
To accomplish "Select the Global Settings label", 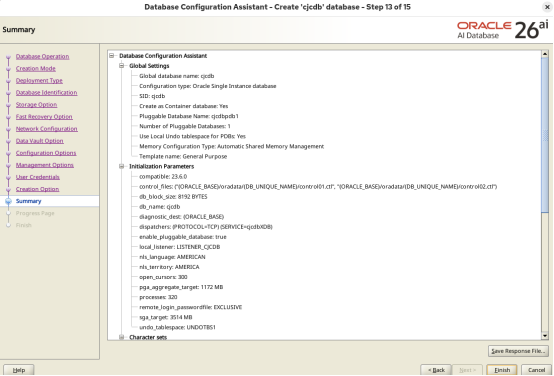I will 149,66.
